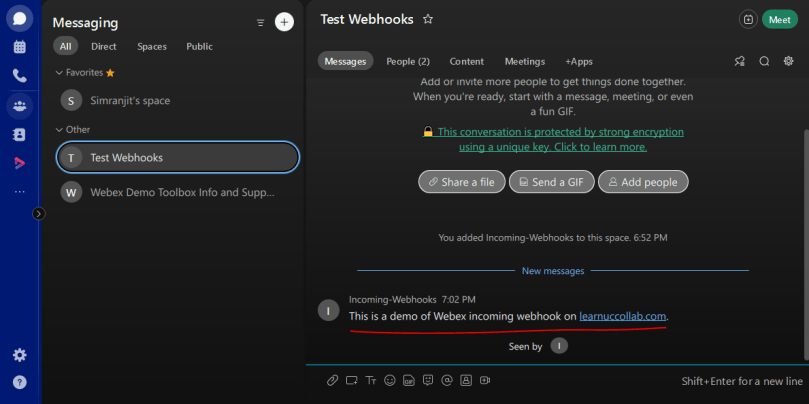Click the Share a file button

[462, 182]
